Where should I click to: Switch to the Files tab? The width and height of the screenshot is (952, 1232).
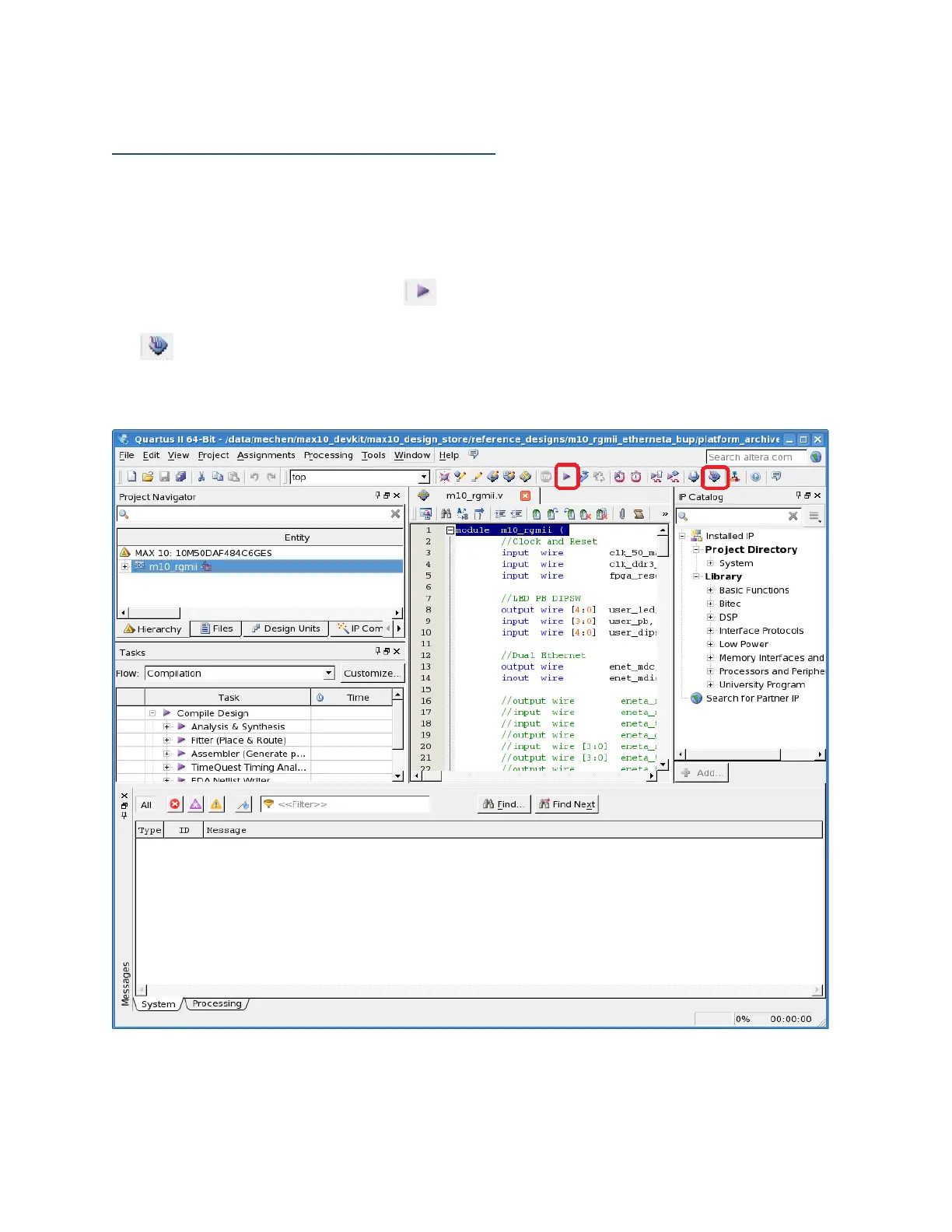coord(216,628)
